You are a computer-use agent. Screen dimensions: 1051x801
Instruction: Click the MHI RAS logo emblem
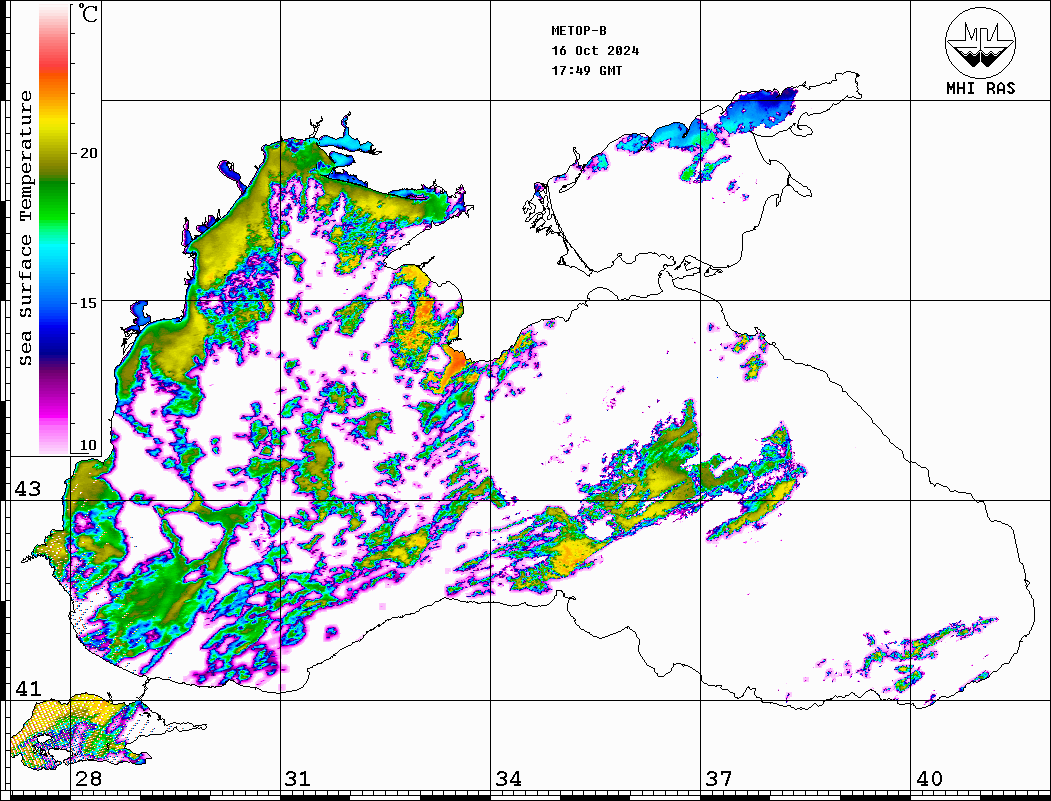pyautogui.click(x=981, y=42)
